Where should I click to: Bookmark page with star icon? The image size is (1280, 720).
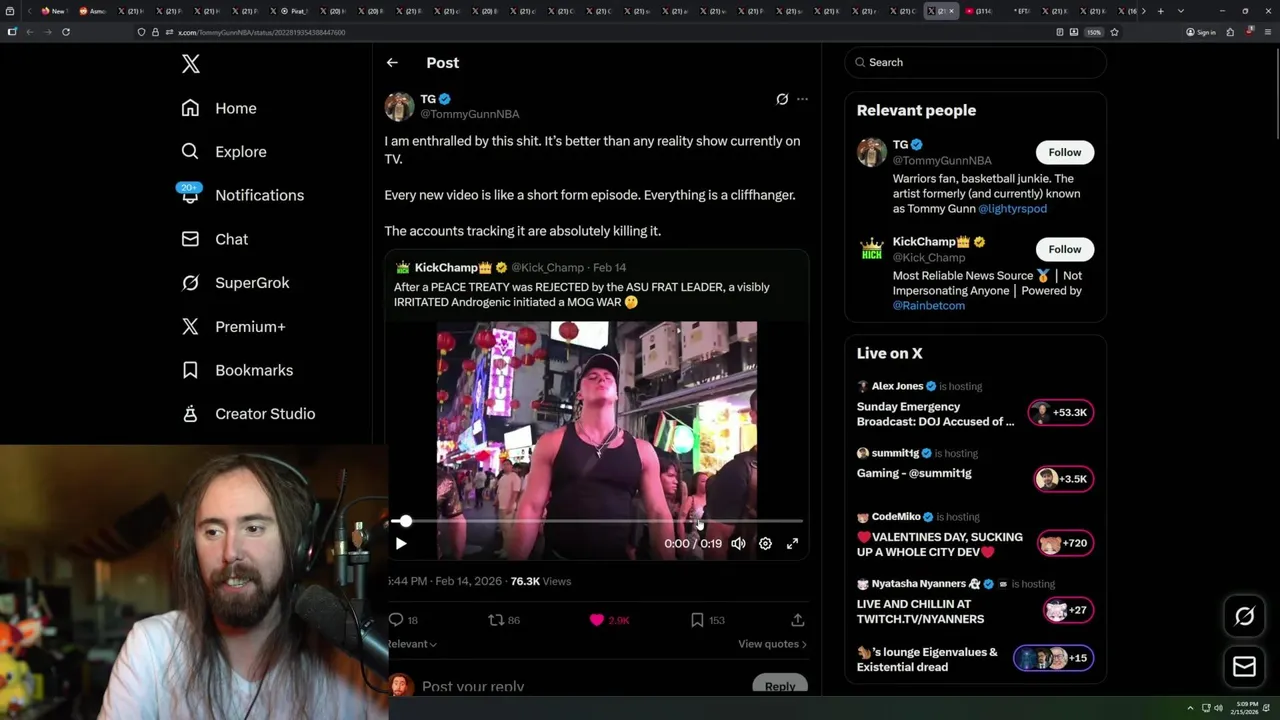pyautogui.click(x=1114, y=32)
